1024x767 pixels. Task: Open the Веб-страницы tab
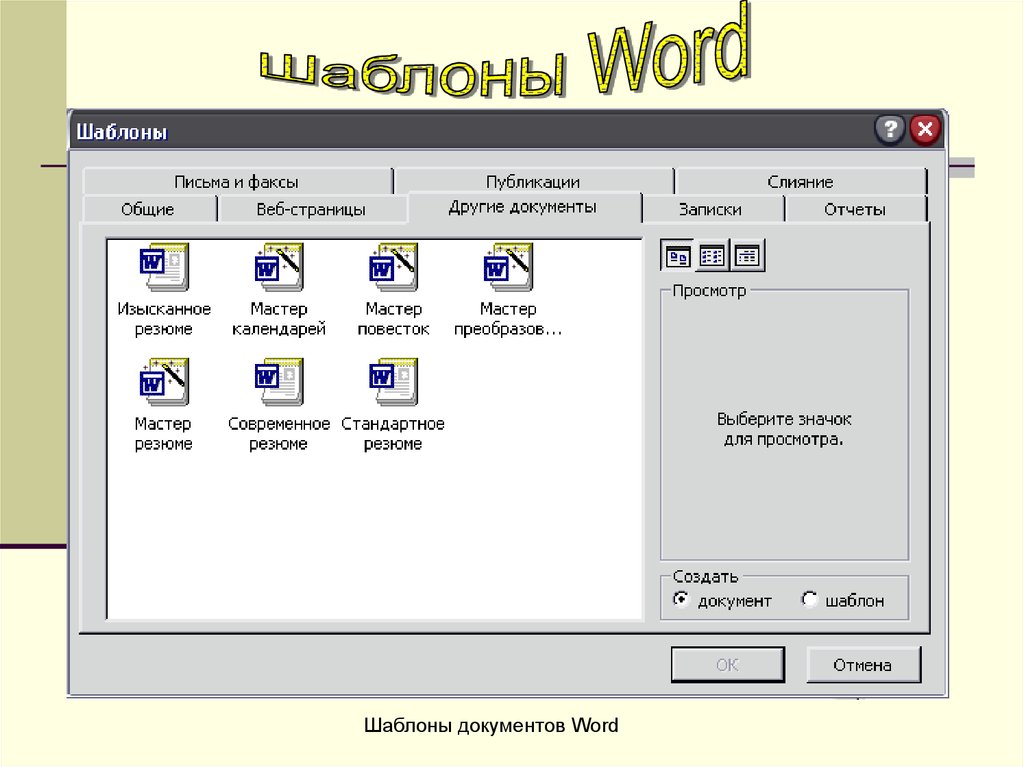tap(311, 210)
